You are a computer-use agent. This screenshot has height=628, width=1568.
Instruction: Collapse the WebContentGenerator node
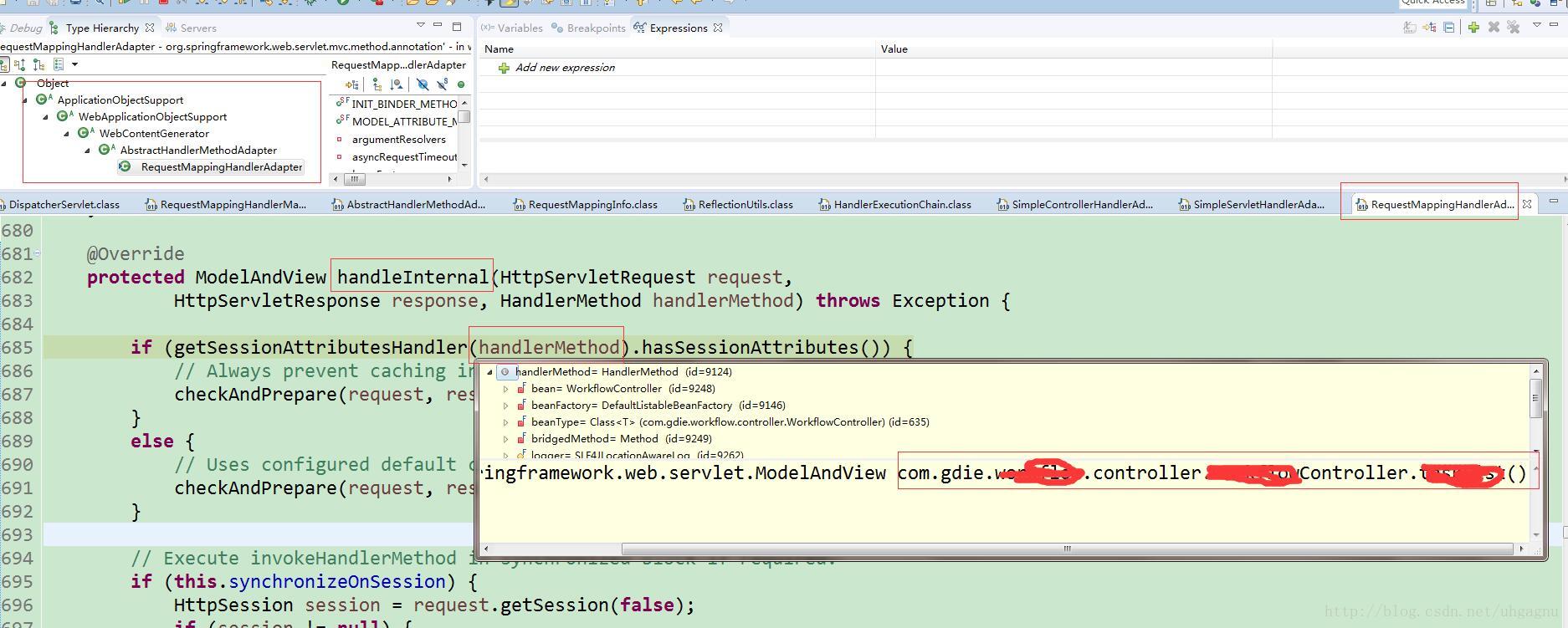(x=66, y=133)
